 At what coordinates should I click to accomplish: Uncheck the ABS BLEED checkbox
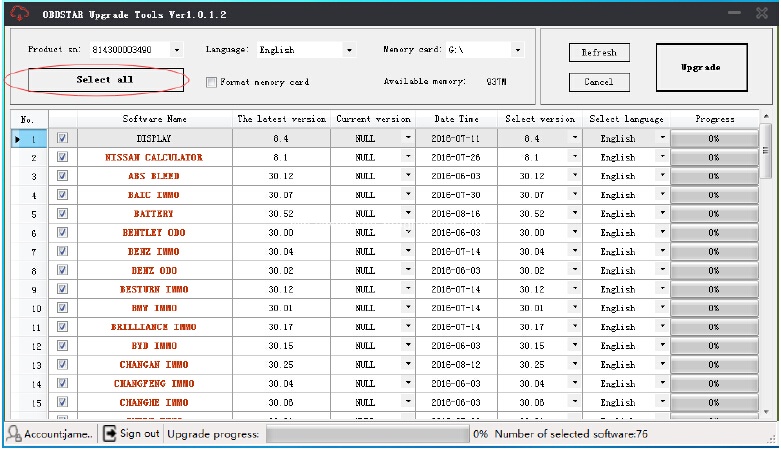[x=62, y=176]
